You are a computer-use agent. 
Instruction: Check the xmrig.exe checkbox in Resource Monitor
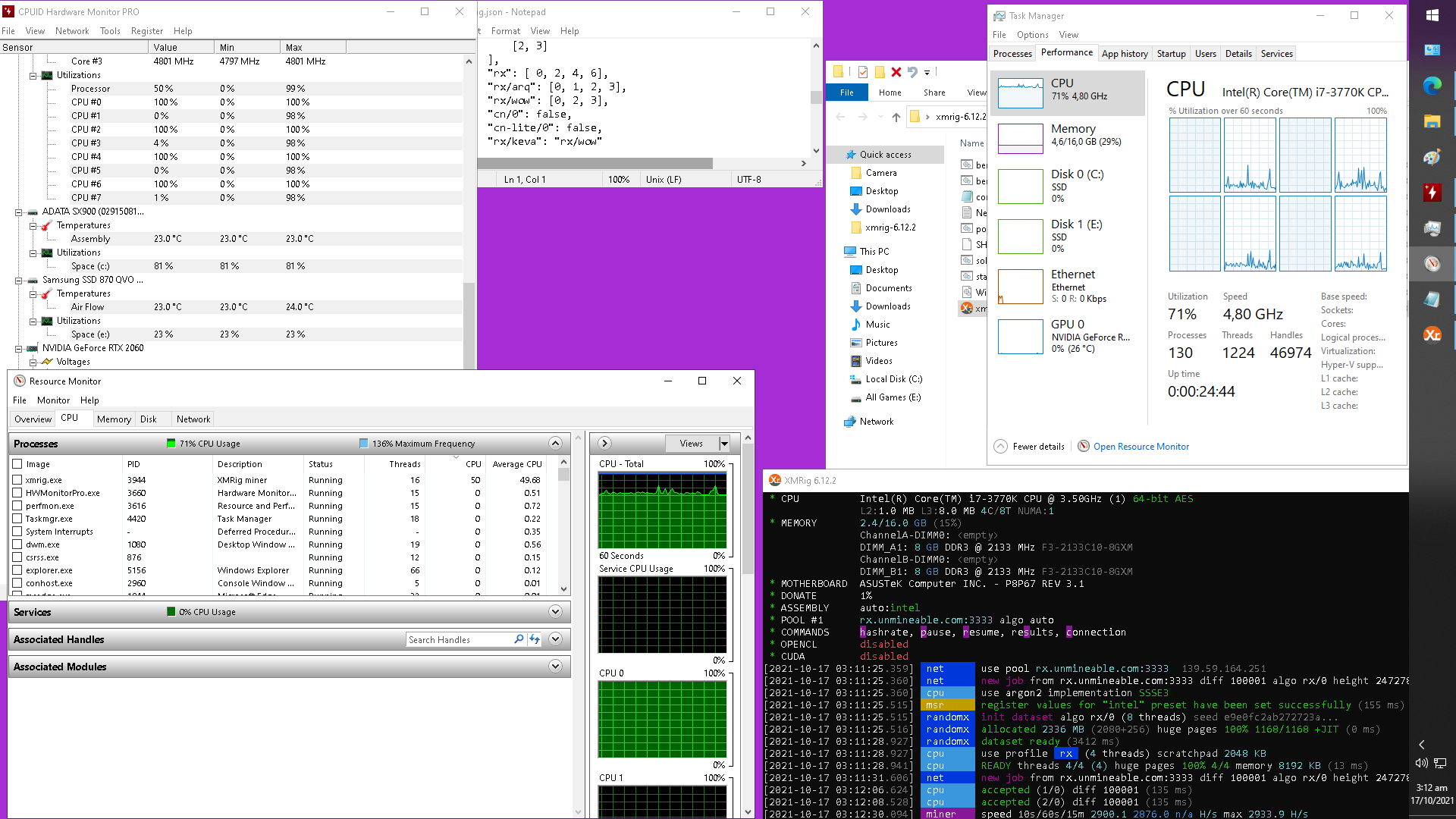[x=17, y=479]
